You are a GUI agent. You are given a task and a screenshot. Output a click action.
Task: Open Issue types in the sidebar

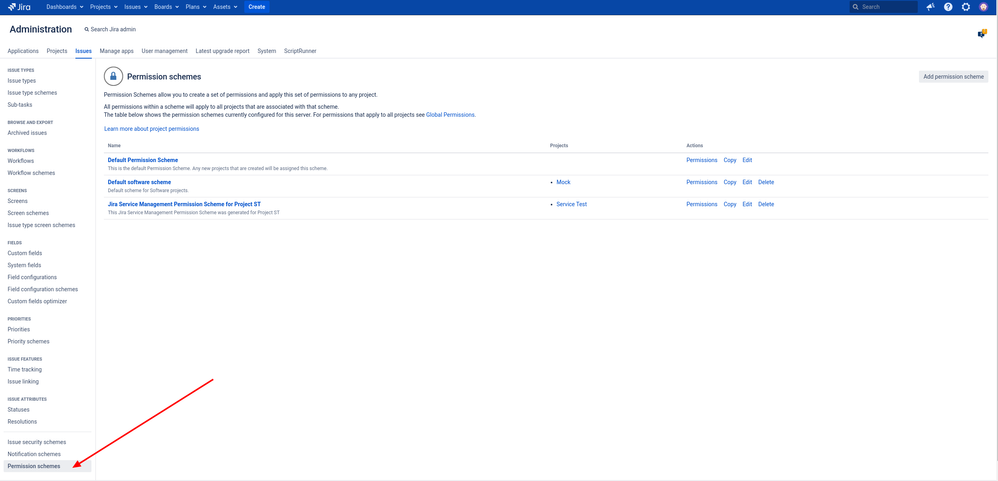pos(22,81)
